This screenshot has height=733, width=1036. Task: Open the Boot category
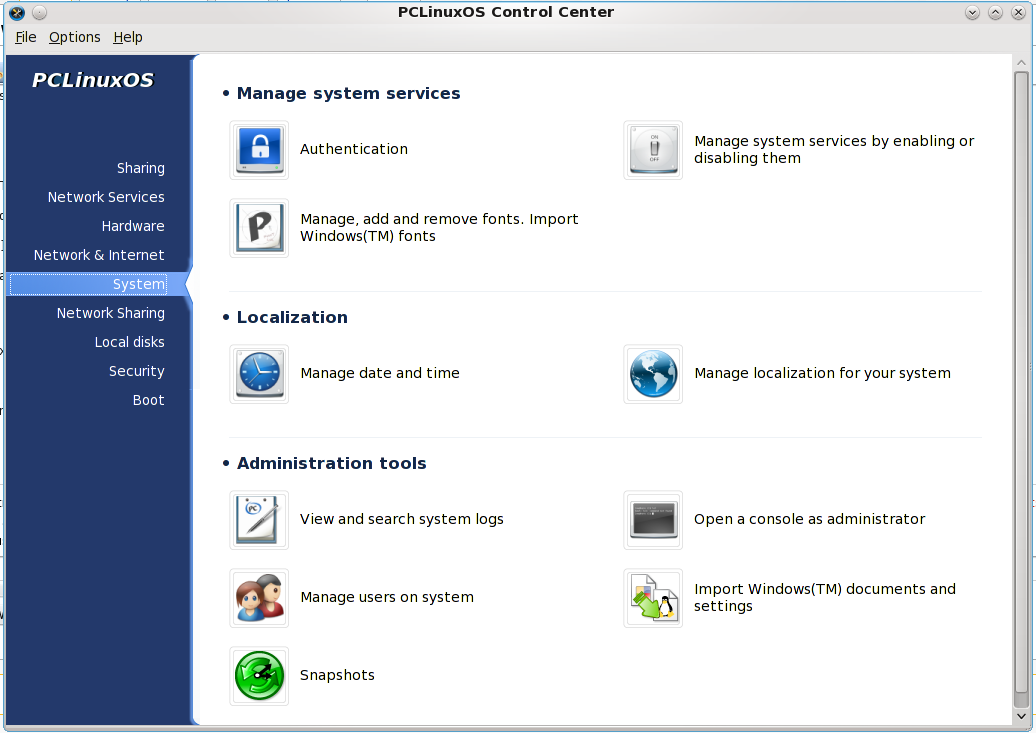point(148,401)
